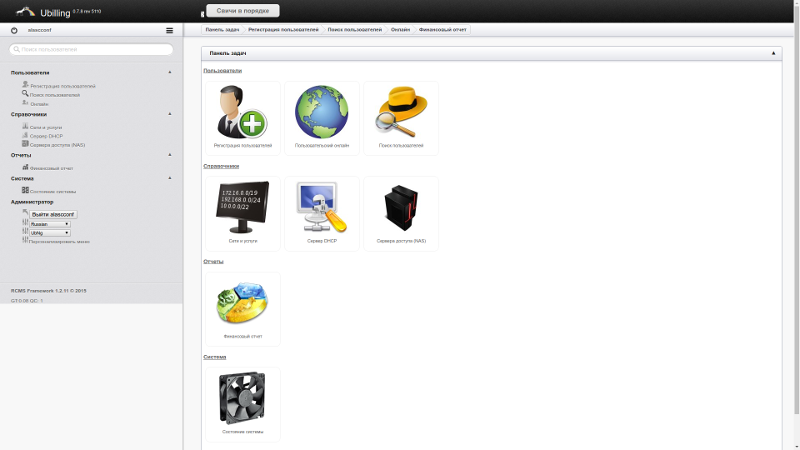800x450 pixels.
Task: Open Сервер DHCP in the sidebar
Action: coord(46,136)
